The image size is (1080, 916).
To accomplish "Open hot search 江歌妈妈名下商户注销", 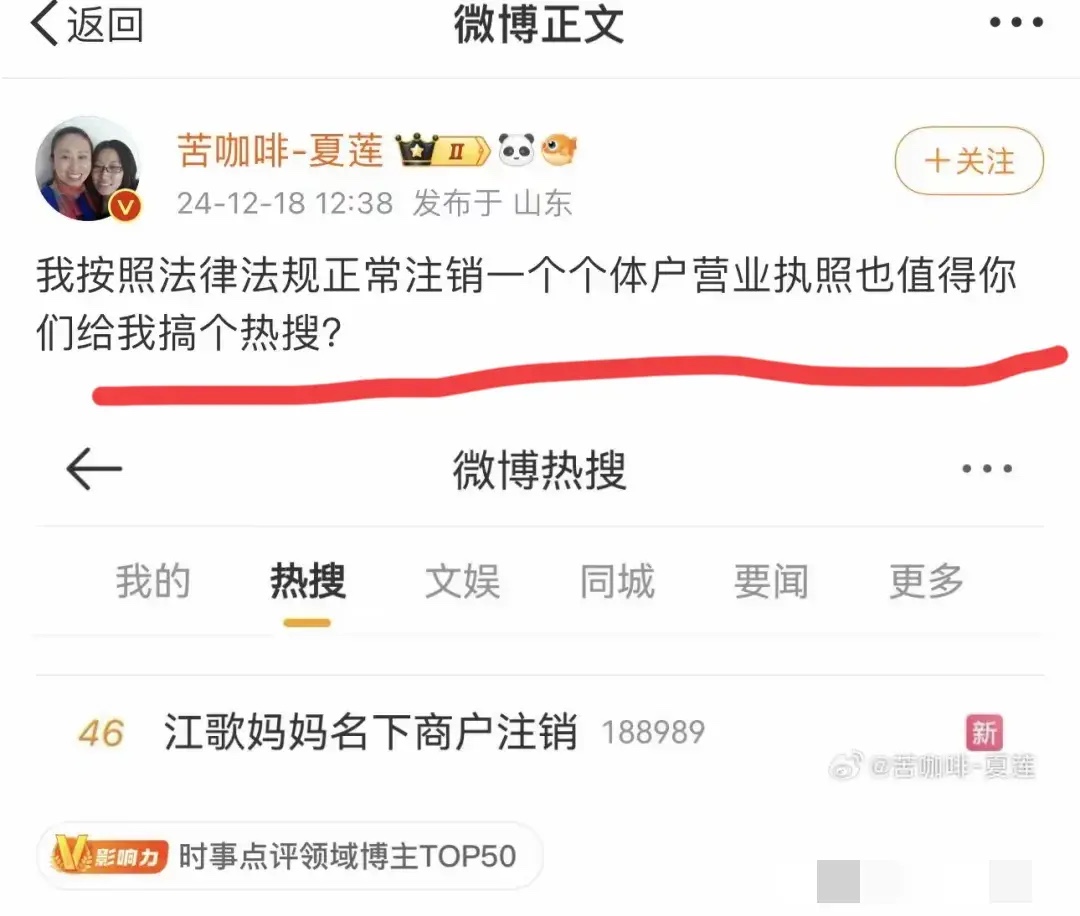I will [371, 731].
